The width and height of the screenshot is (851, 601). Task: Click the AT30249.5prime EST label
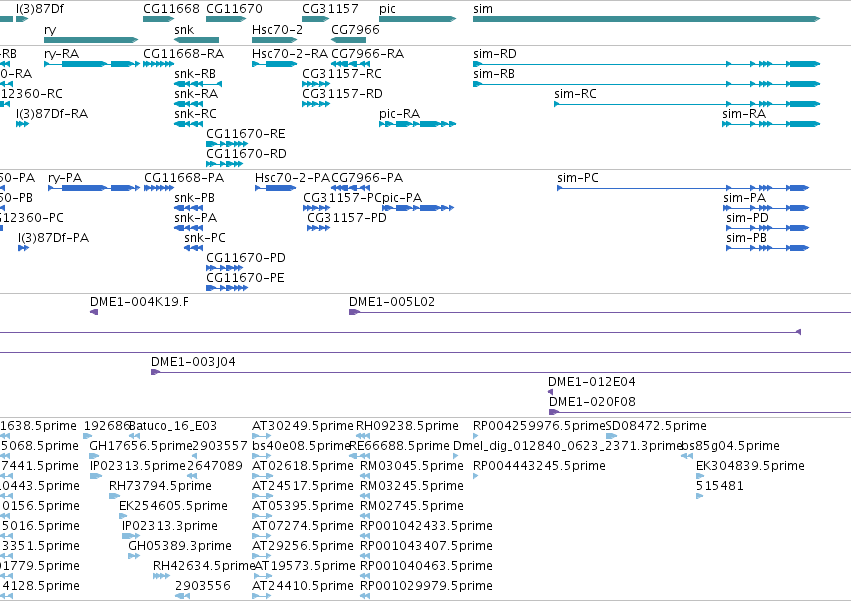coord(303,426)
